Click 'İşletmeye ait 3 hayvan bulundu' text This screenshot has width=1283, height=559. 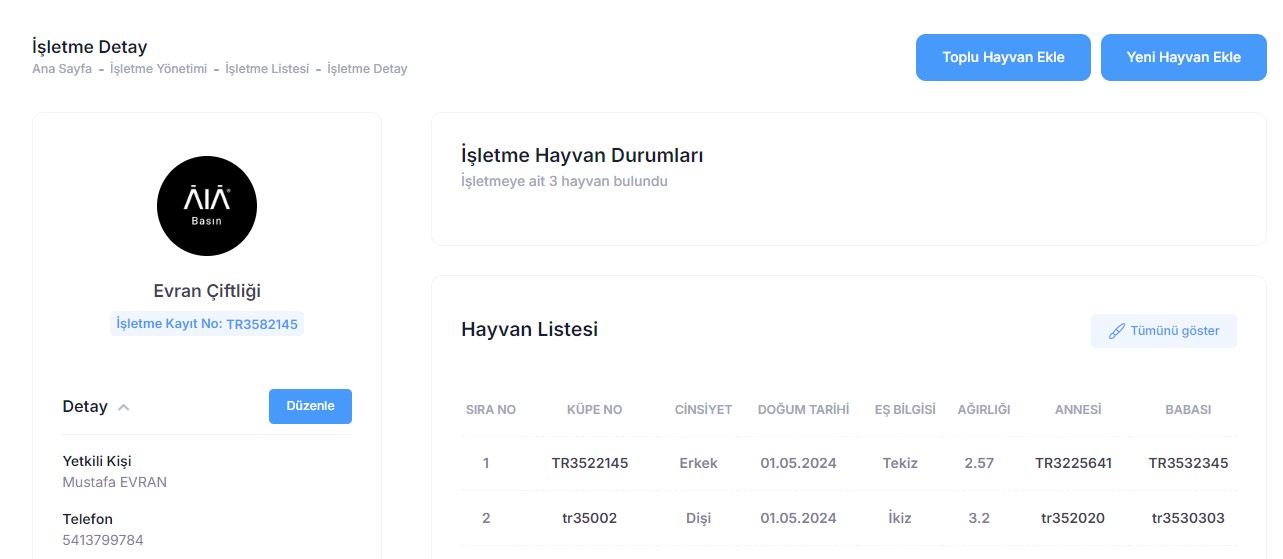(564, 181)
